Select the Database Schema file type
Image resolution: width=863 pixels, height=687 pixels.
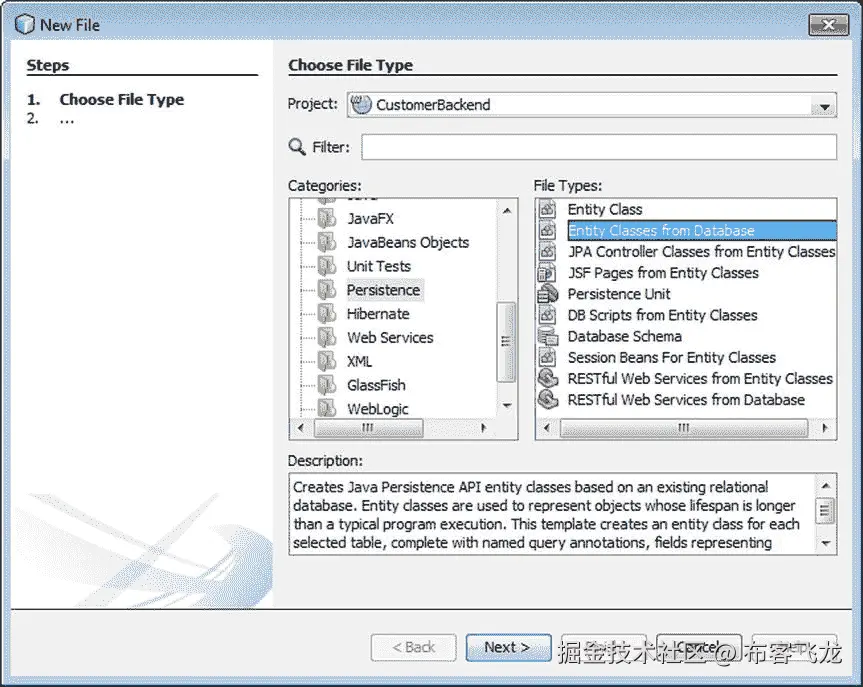[625, 336]
